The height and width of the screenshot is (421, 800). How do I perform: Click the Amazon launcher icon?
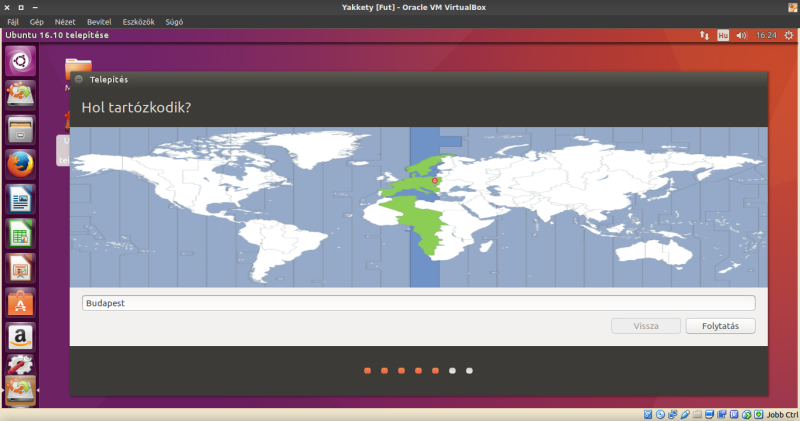(20, 336)
